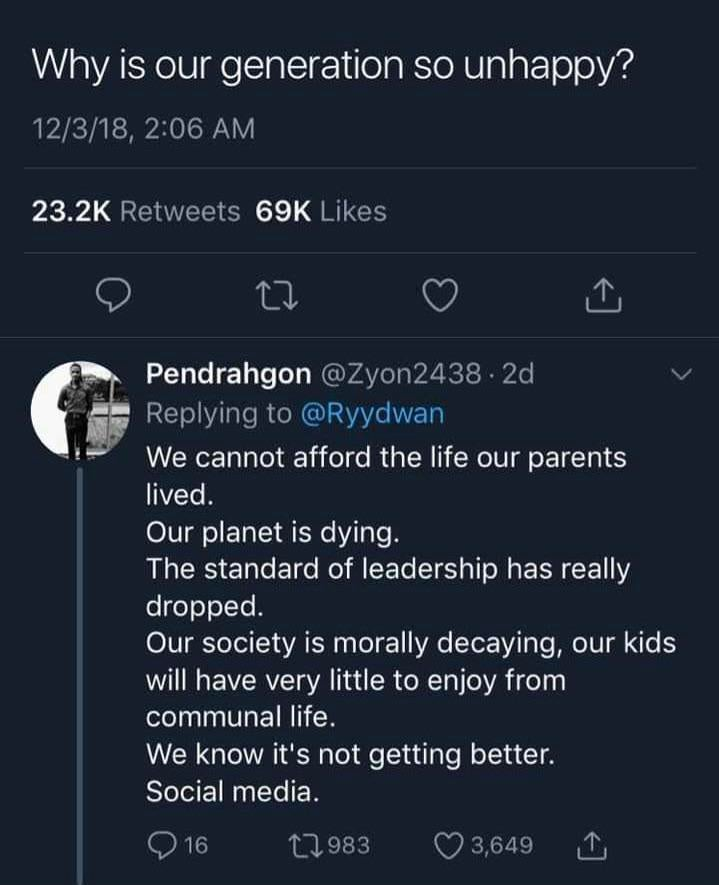This screenshot has width=719, height=885.
Task: Open the reply composer for the main tweet
Action: 115,296
